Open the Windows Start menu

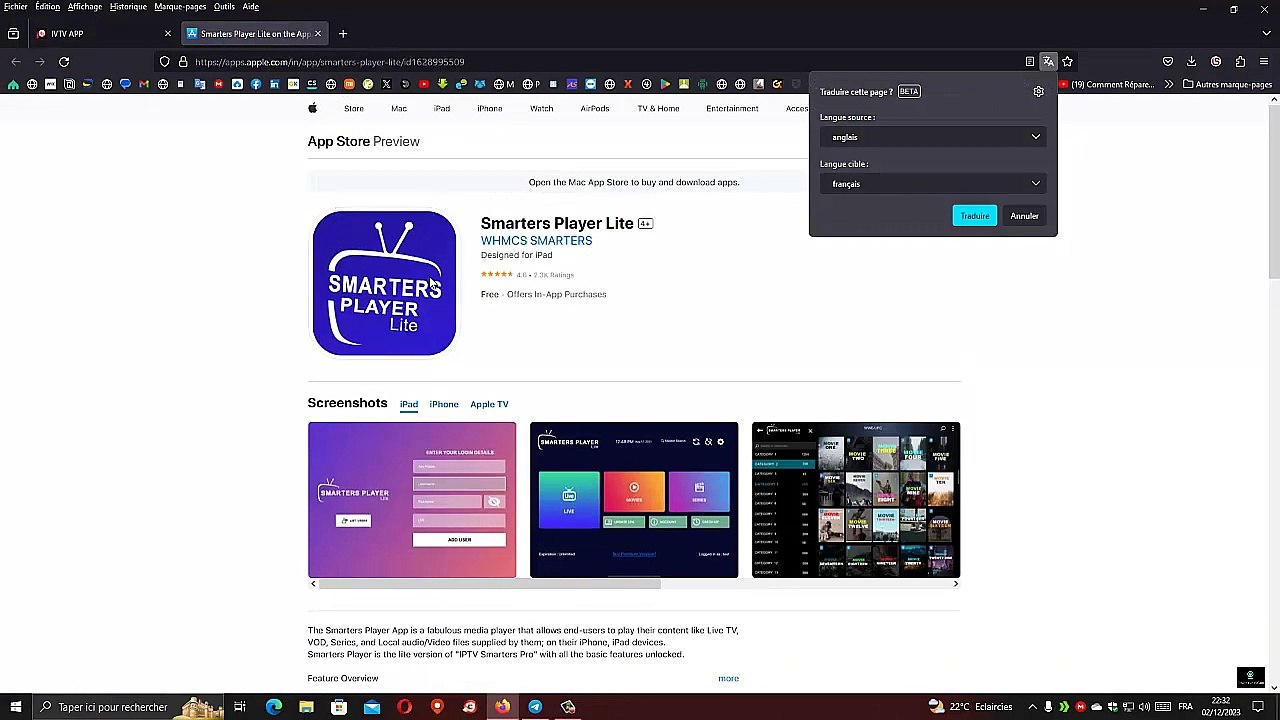pyautogui.click(x=16, y=707)
